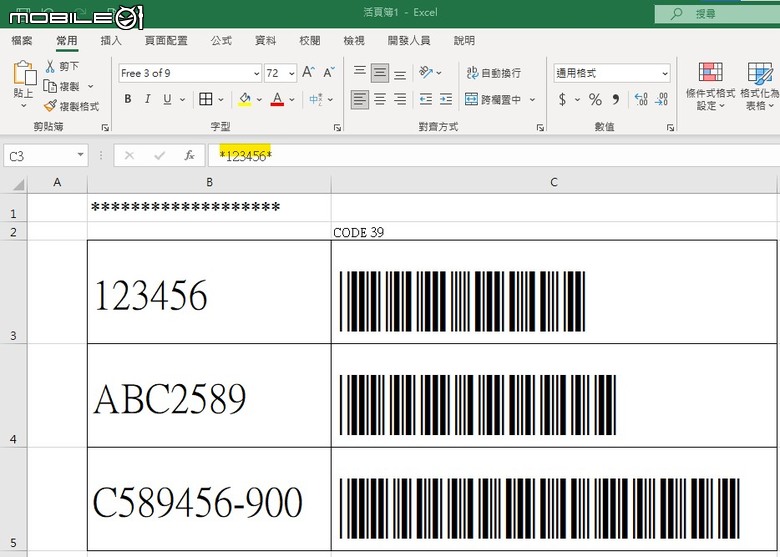Decrease font size with small A
780x557 pixels.
[329, 73]
